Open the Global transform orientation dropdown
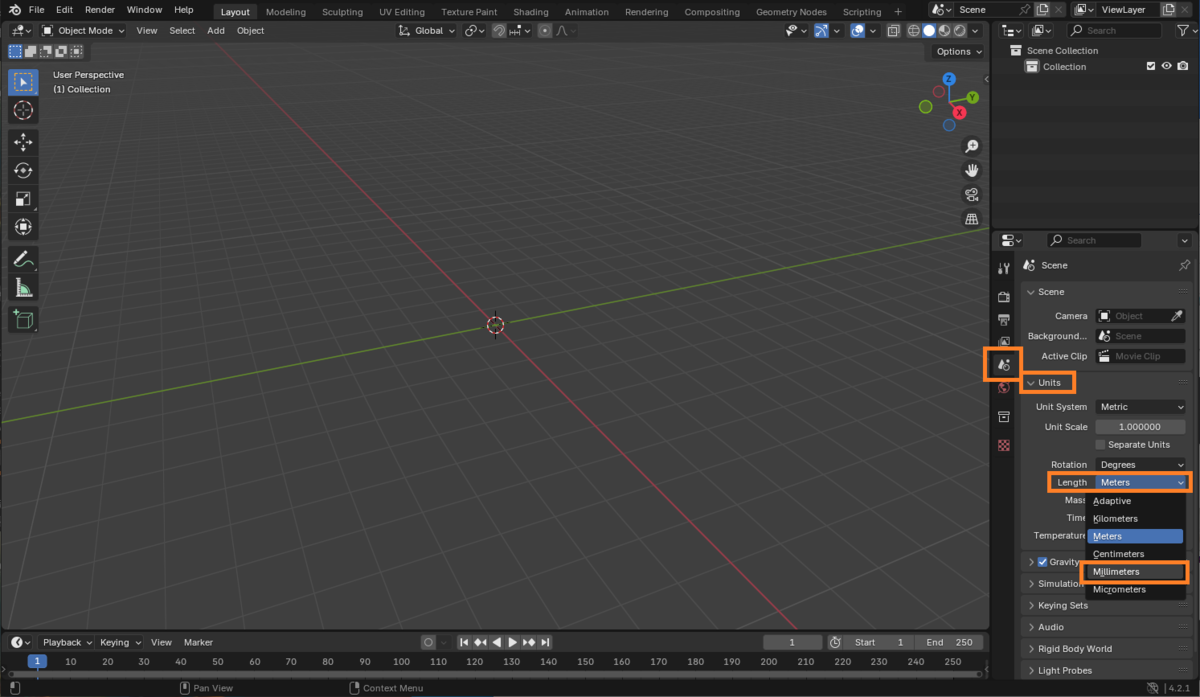Image resolution: width=1200 pixels, height=697 pixels. point(427,31)
